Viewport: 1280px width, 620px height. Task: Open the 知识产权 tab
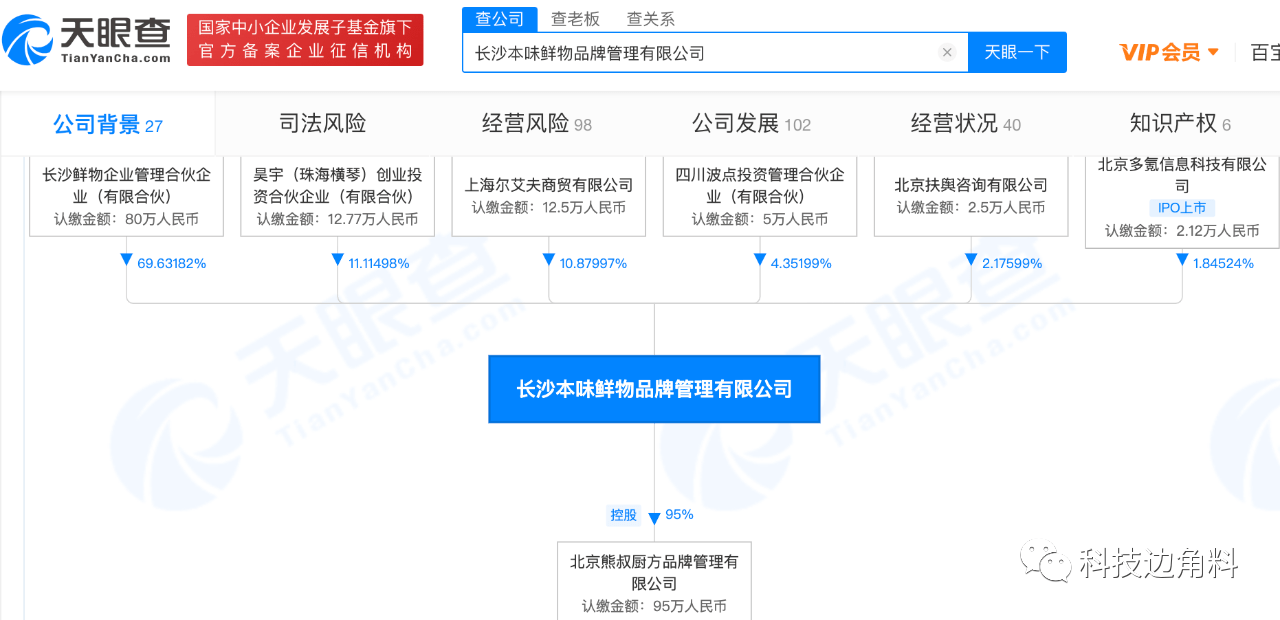(x=1180, y=123)
